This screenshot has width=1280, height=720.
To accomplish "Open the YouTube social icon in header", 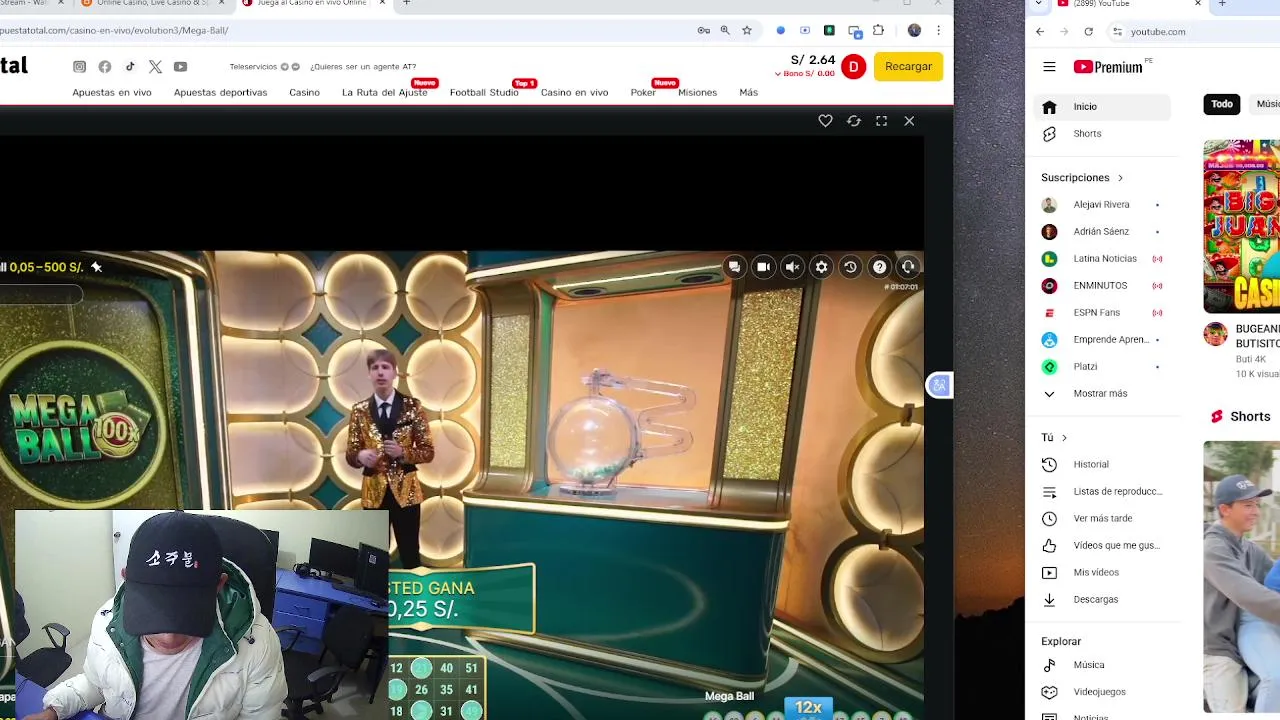I will point(180,67).
